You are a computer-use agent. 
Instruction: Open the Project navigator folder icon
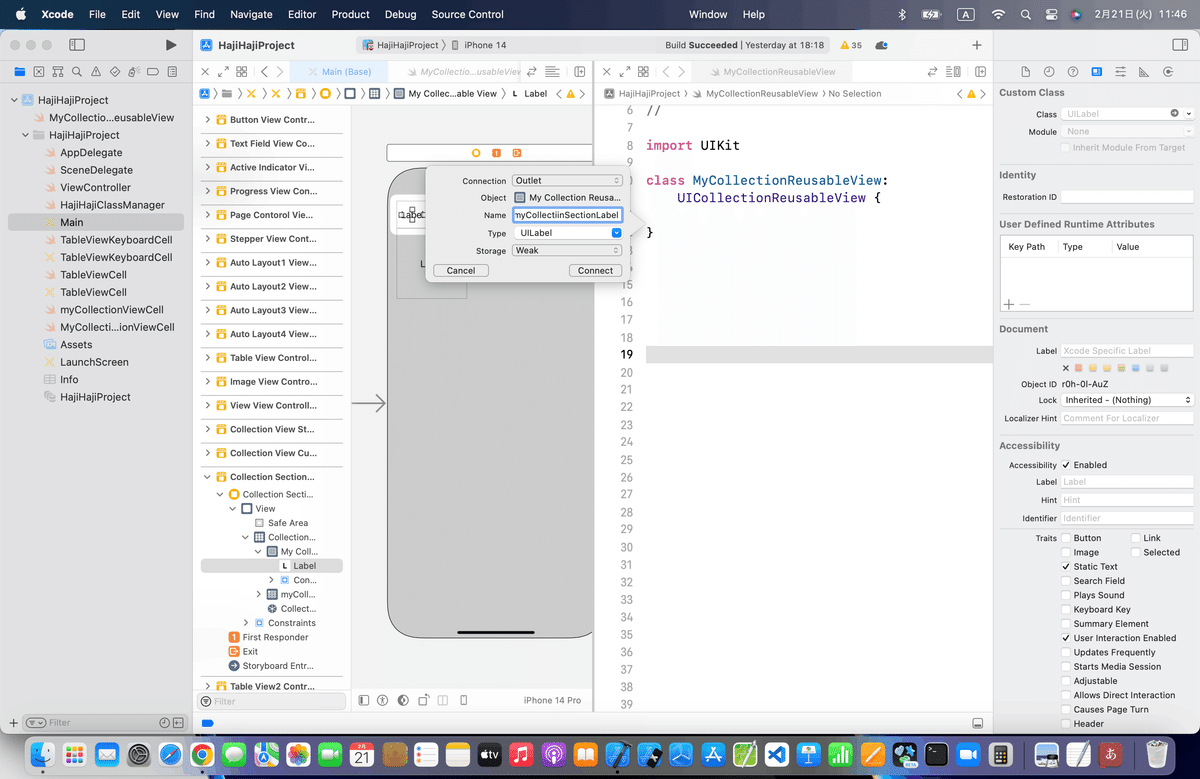(x=19, y=71)
